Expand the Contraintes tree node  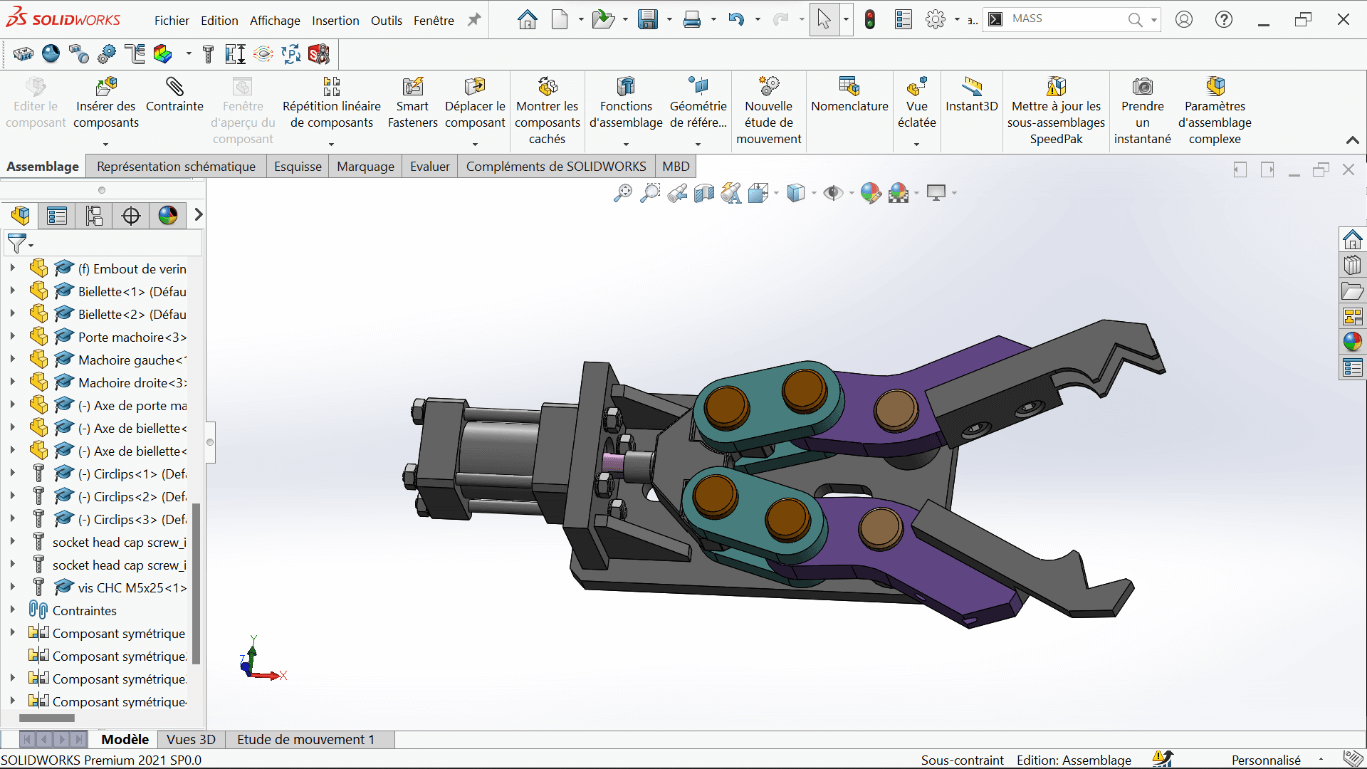pos(12,610)
